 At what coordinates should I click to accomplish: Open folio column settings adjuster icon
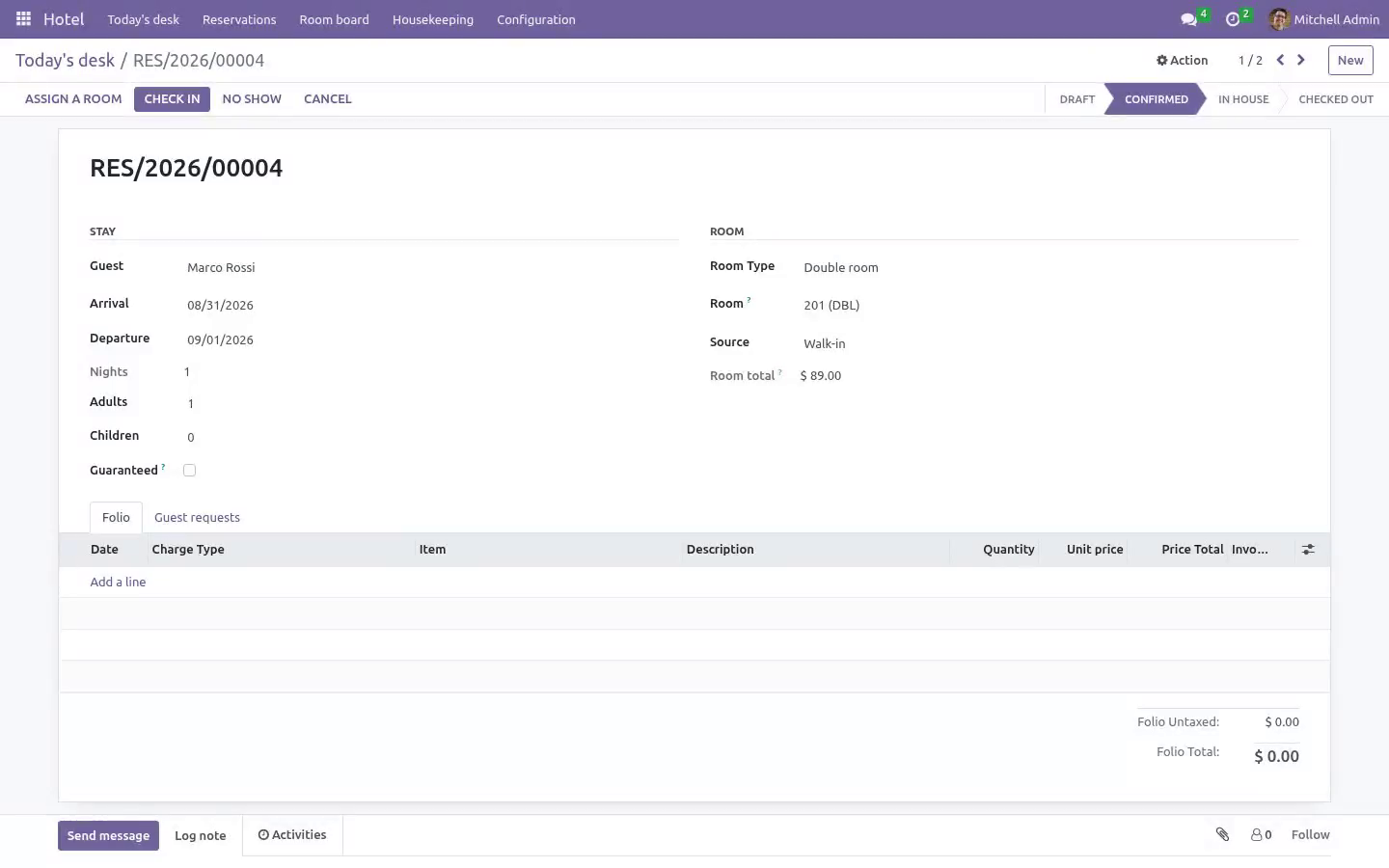pos(1308,550)
